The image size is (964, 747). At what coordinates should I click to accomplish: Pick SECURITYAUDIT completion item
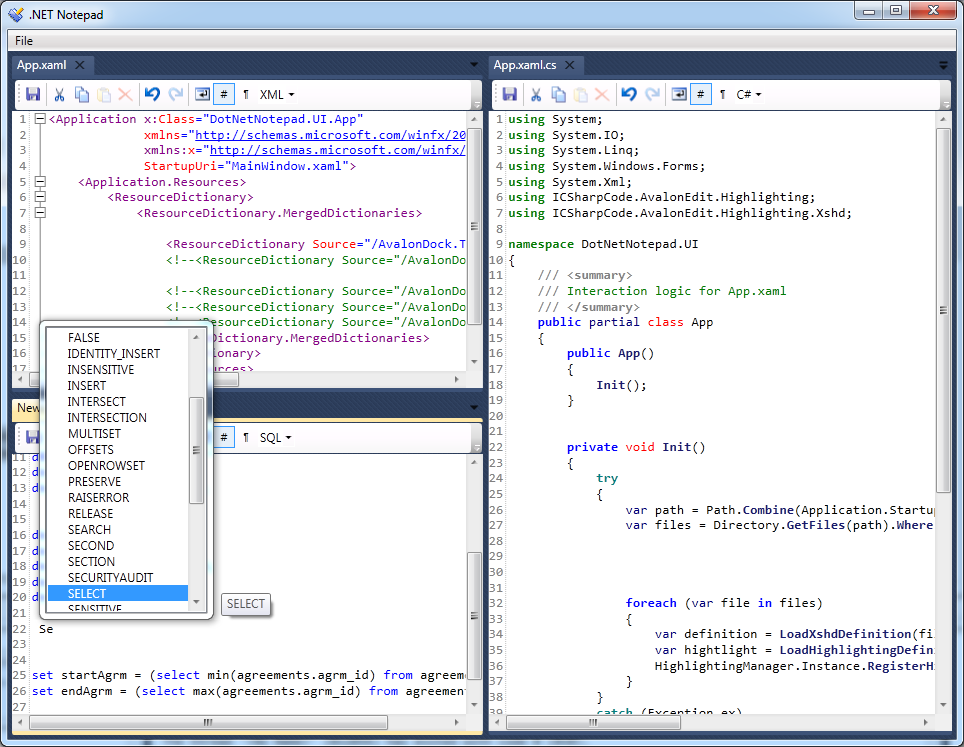point(118,577)
